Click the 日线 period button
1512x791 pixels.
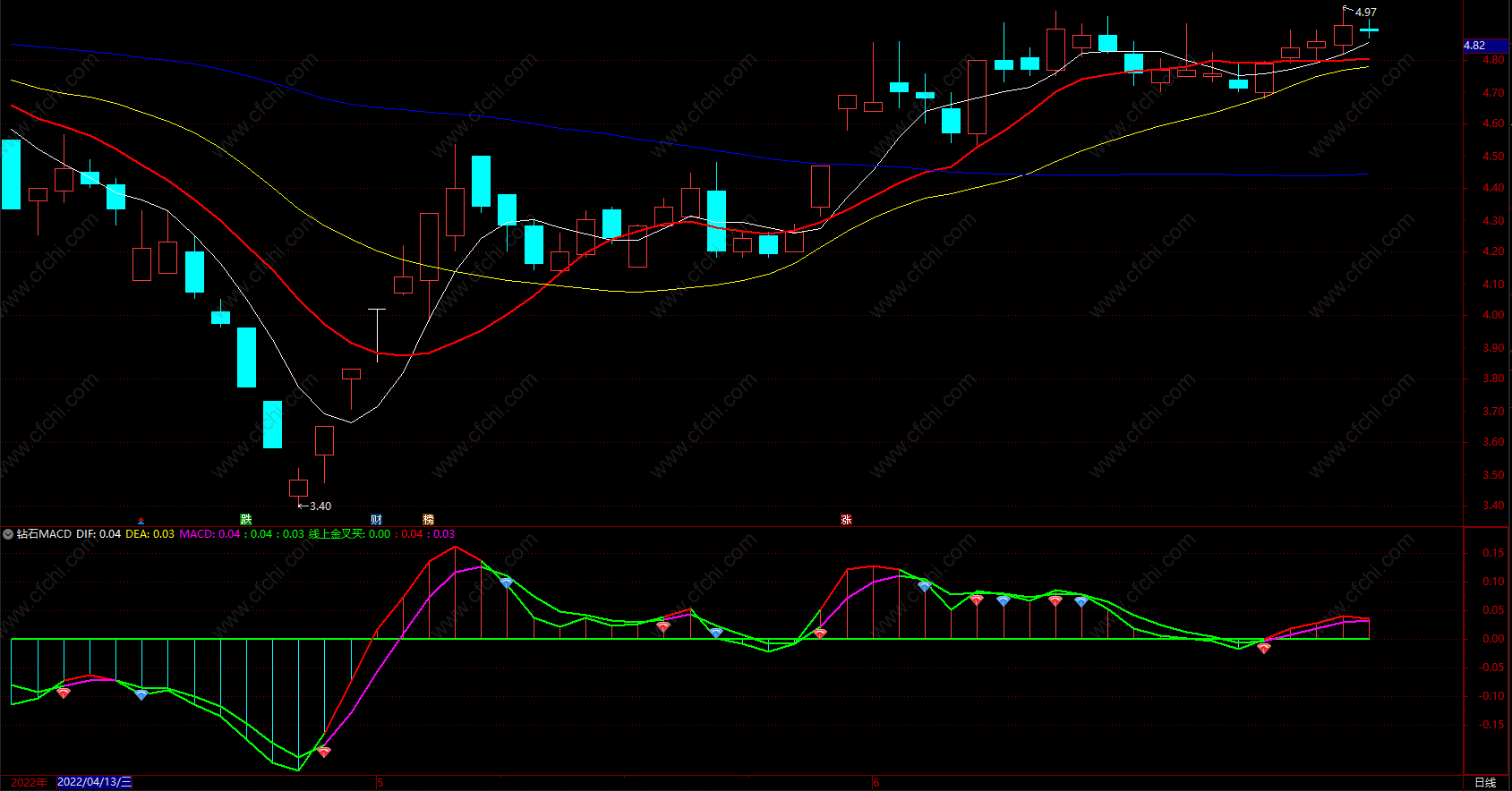point(1485,782)
